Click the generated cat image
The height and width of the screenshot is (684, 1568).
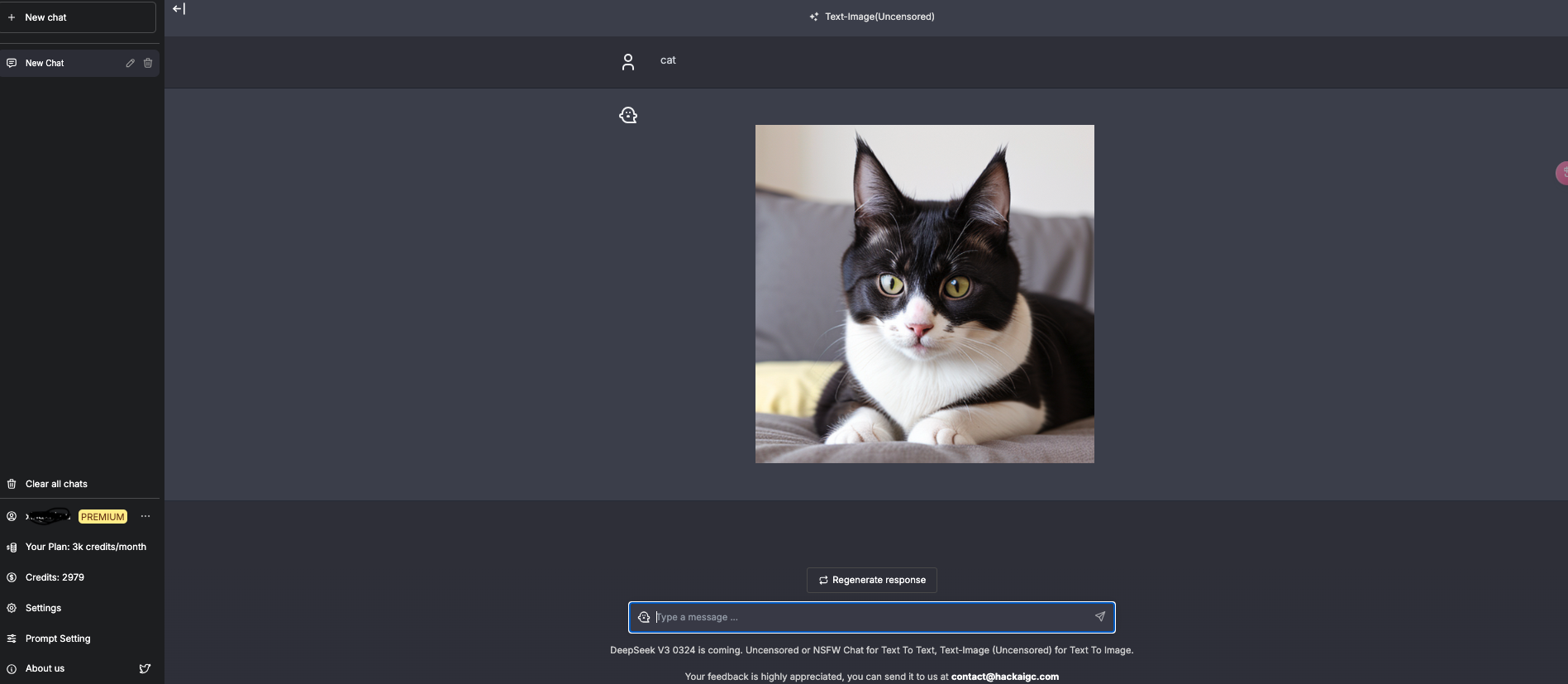(924, 294)
